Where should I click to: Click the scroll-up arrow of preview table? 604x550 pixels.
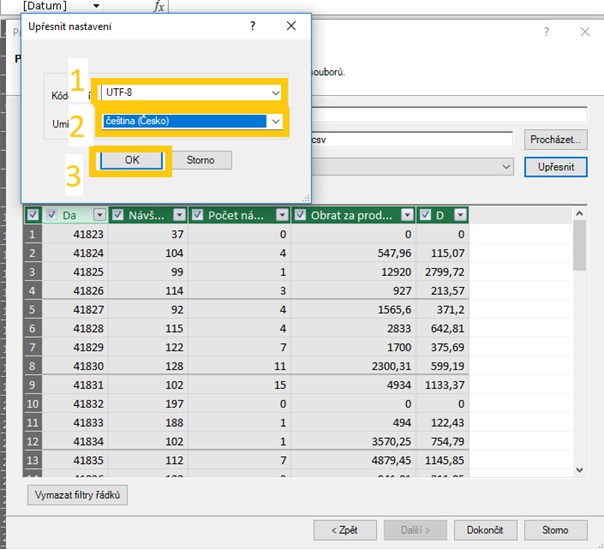(579, 213)
